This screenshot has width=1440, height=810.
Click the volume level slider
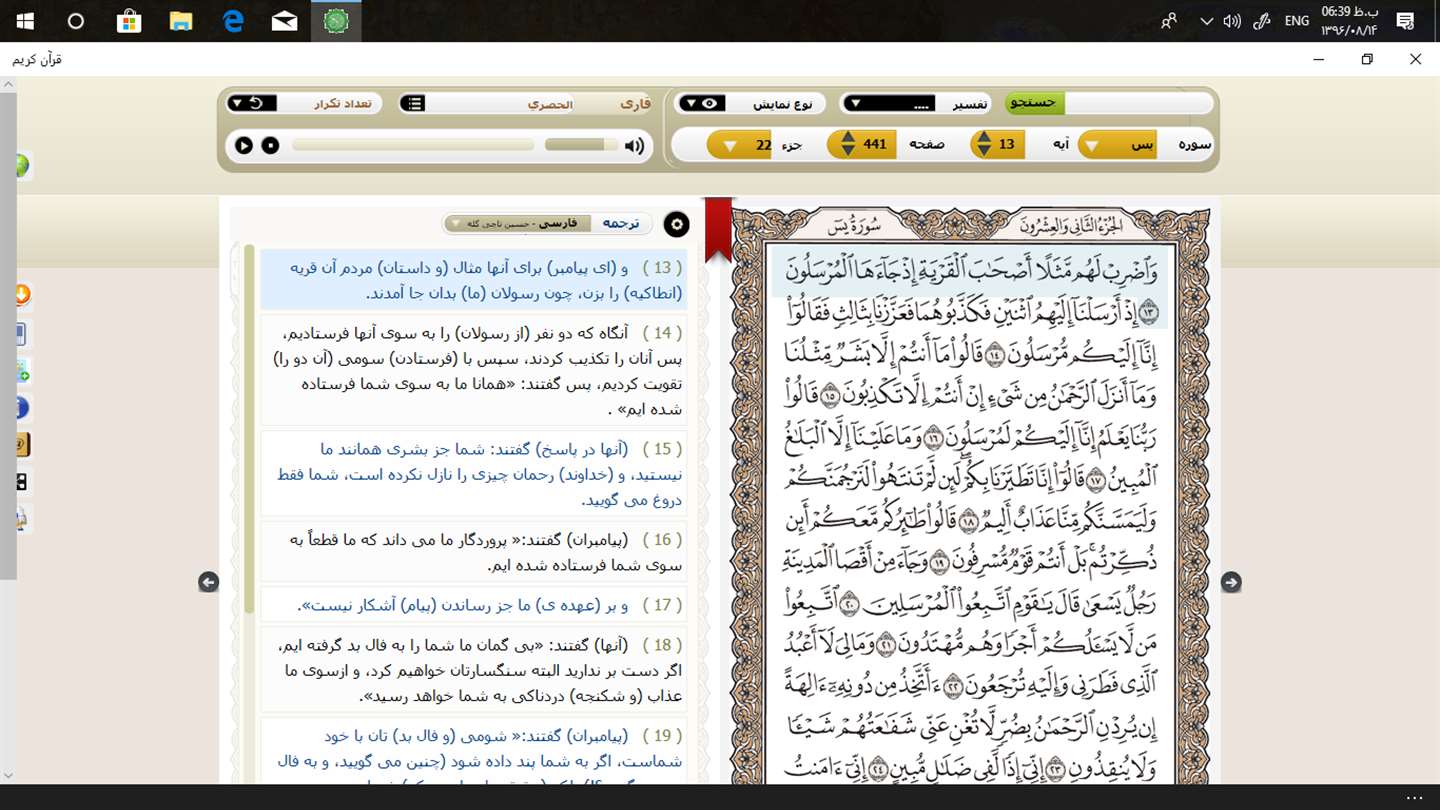pos(581,146)
